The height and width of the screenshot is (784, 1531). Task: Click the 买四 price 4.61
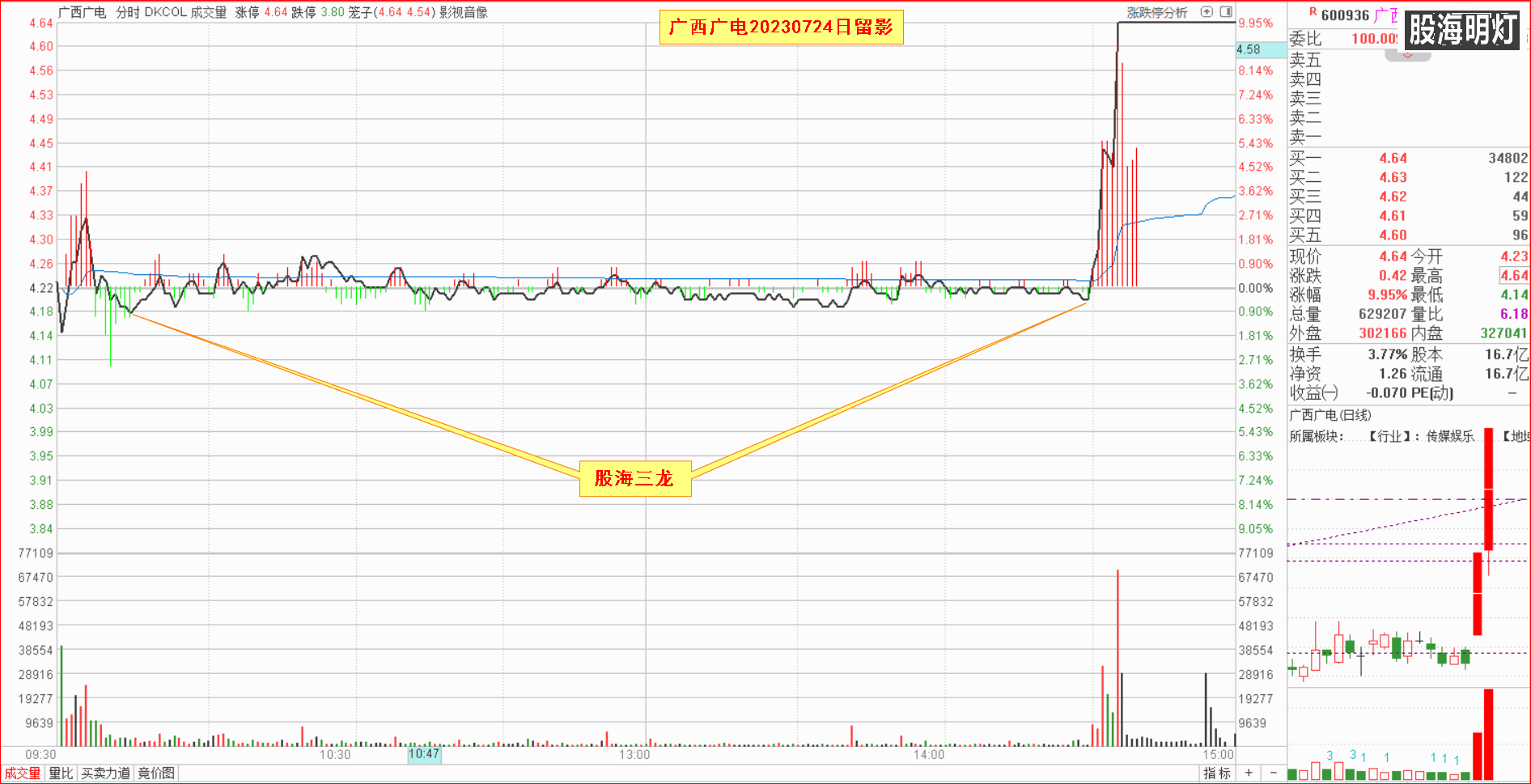(1393, 216)
